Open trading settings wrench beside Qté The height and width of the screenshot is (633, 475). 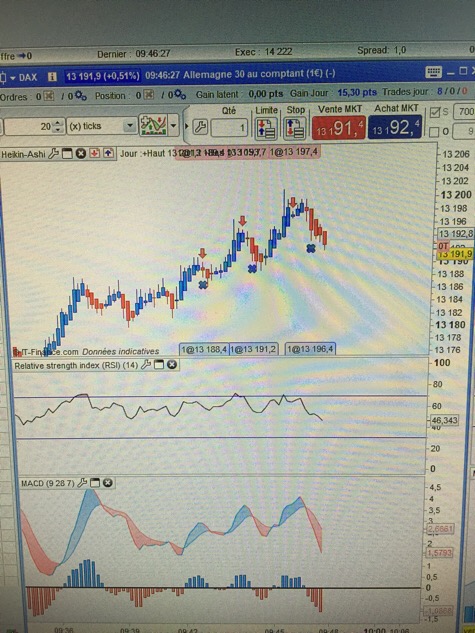point(200,128)
